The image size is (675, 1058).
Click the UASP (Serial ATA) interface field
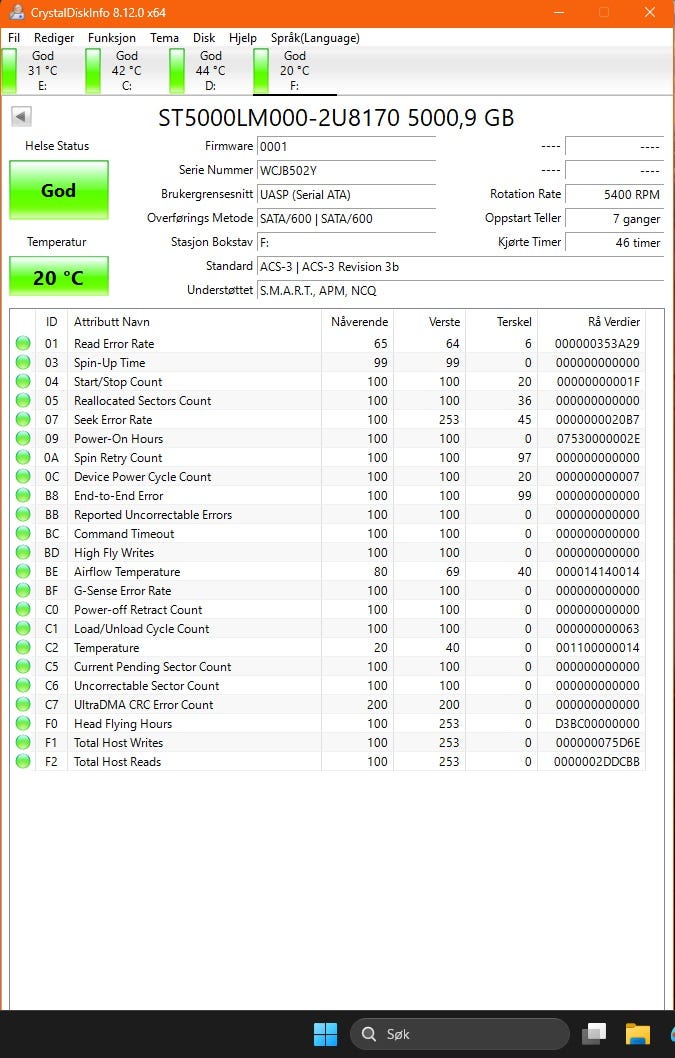tap(346, 194)
